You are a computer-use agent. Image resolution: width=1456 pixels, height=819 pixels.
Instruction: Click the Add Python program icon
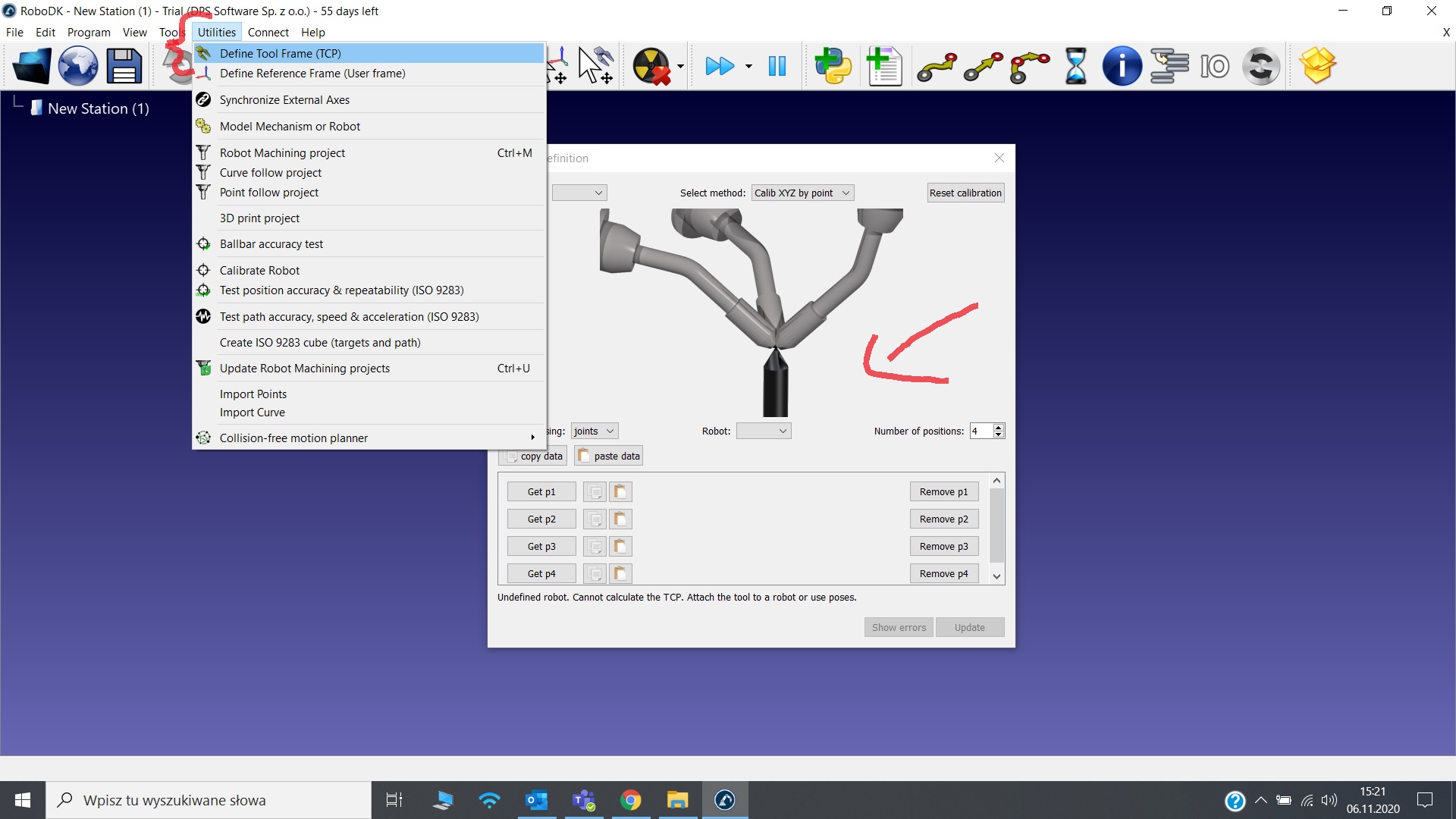tap(833, 66)
